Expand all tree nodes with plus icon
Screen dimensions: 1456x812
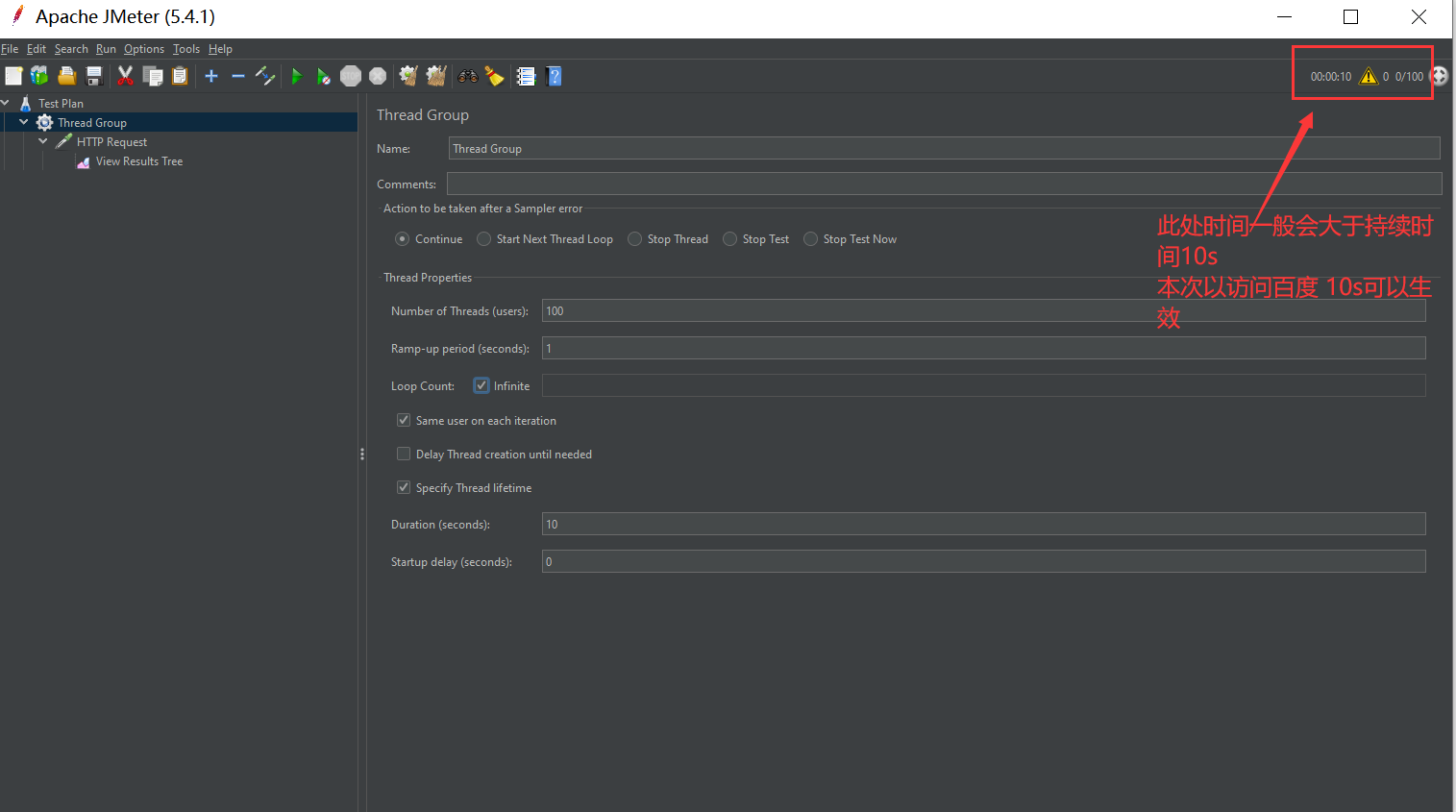pos(211,76)
